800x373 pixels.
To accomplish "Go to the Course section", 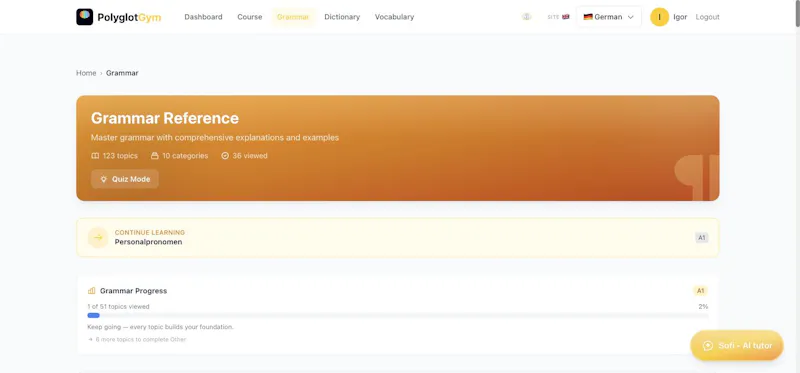I will click(x=249, y=17).
